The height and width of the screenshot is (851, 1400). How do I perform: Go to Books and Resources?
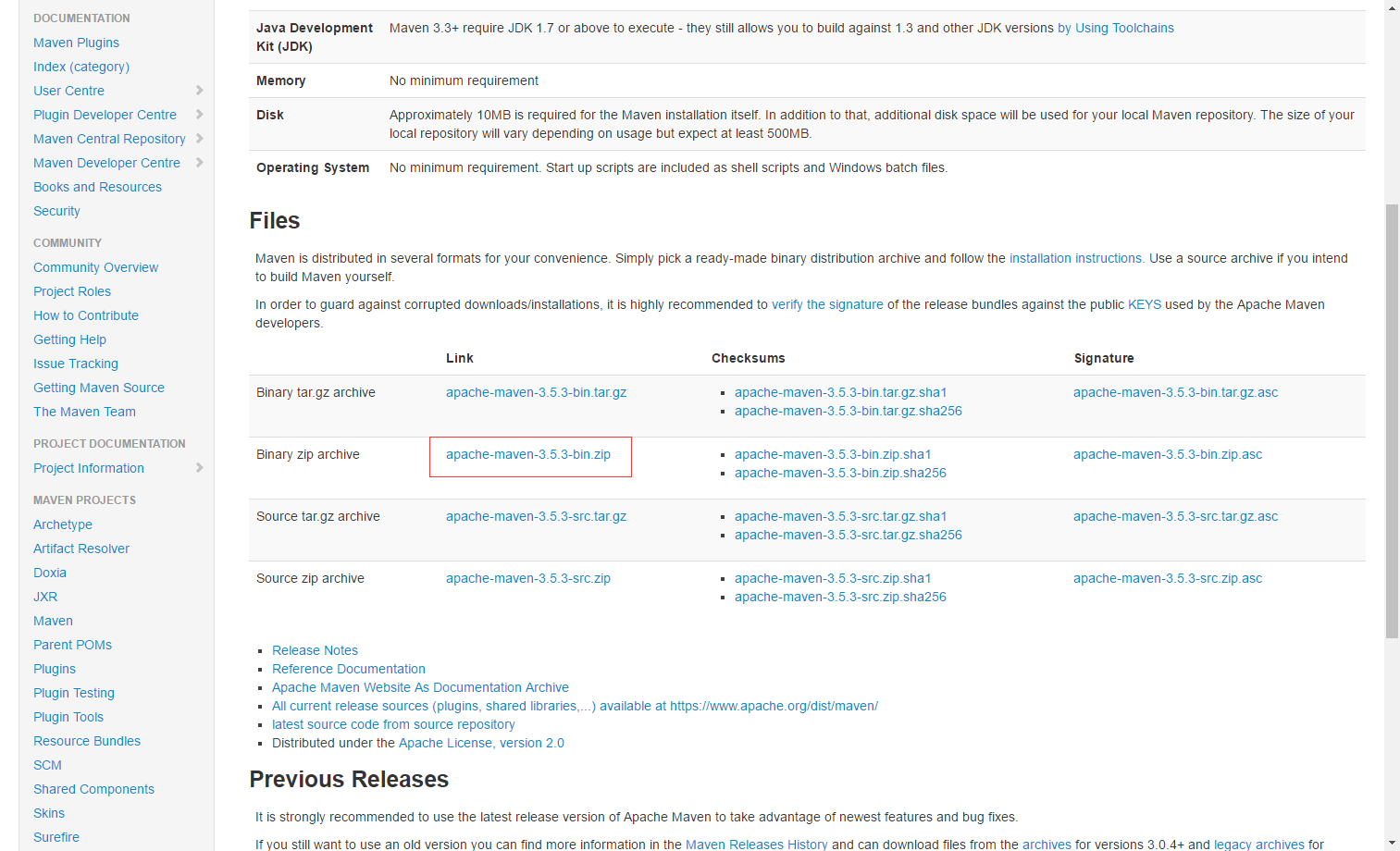click(x=97, y=187)
